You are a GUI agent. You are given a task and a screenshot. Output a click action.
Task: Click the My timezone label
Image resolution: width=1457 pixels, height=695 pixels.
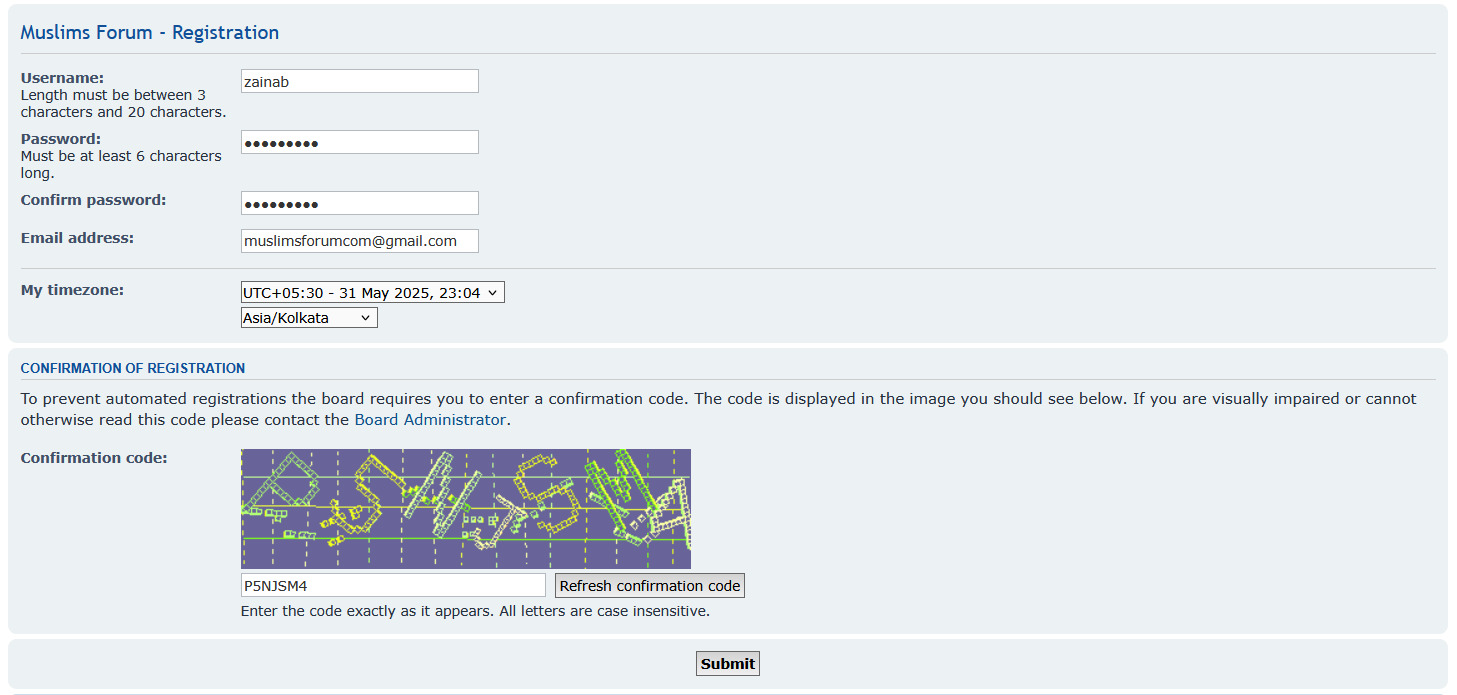click(x=72, y=290)
